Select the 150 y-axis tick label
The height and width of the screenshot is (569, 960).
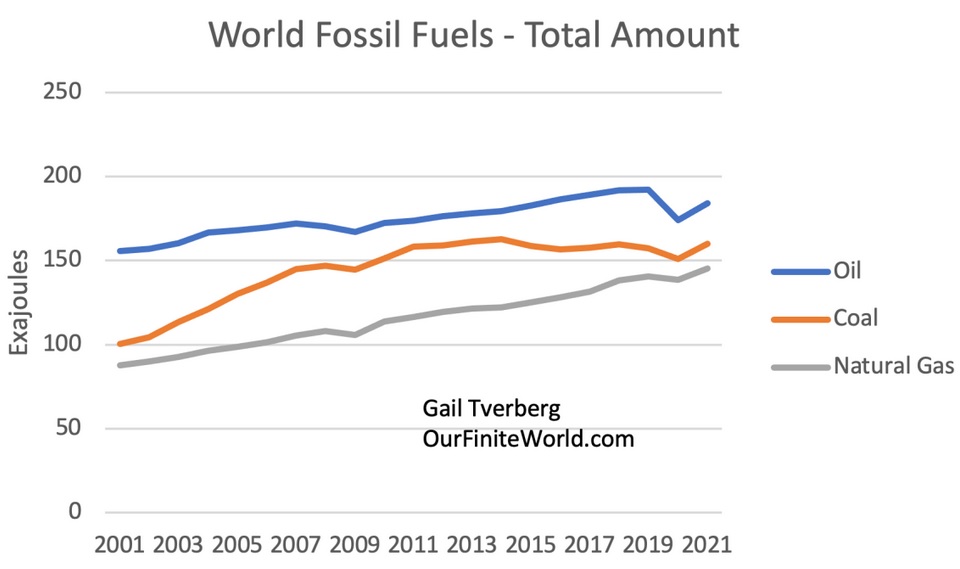(x=62, y=261)
